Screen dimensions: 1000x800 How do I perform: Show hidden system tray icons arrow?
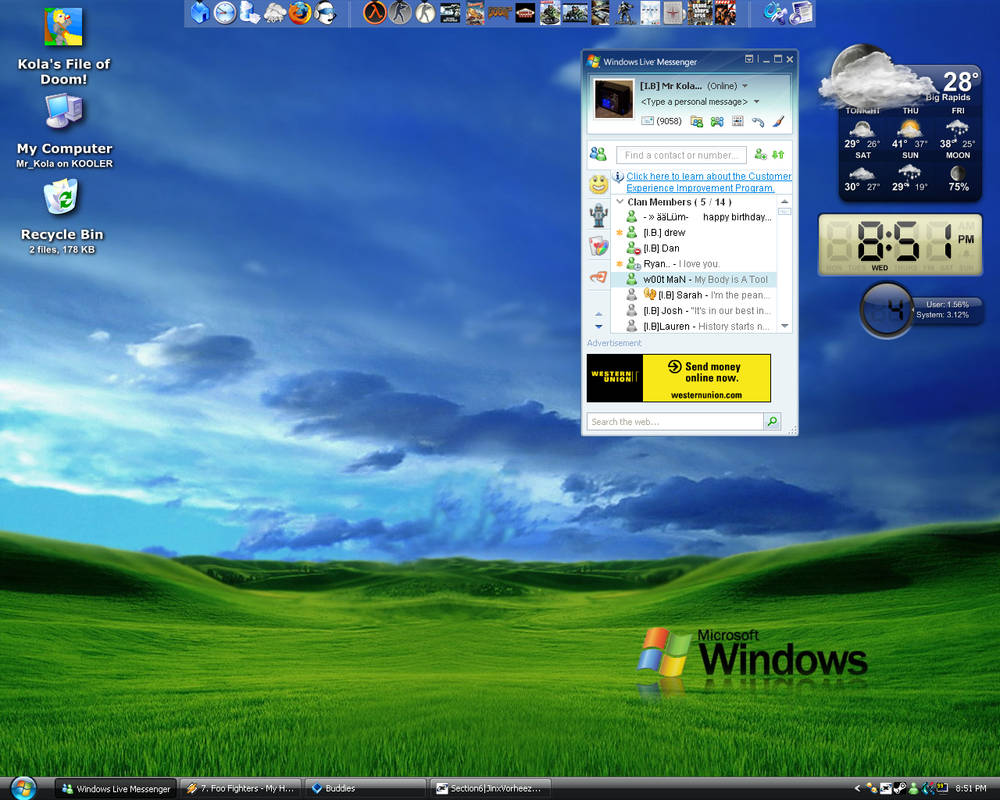[857, 789]
